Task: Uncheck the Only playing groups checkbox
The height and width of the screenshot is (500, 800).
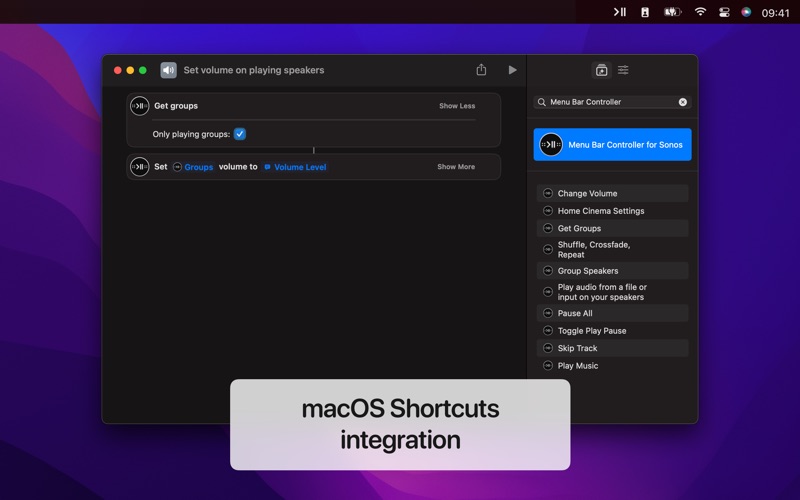Action: point(240,134)
